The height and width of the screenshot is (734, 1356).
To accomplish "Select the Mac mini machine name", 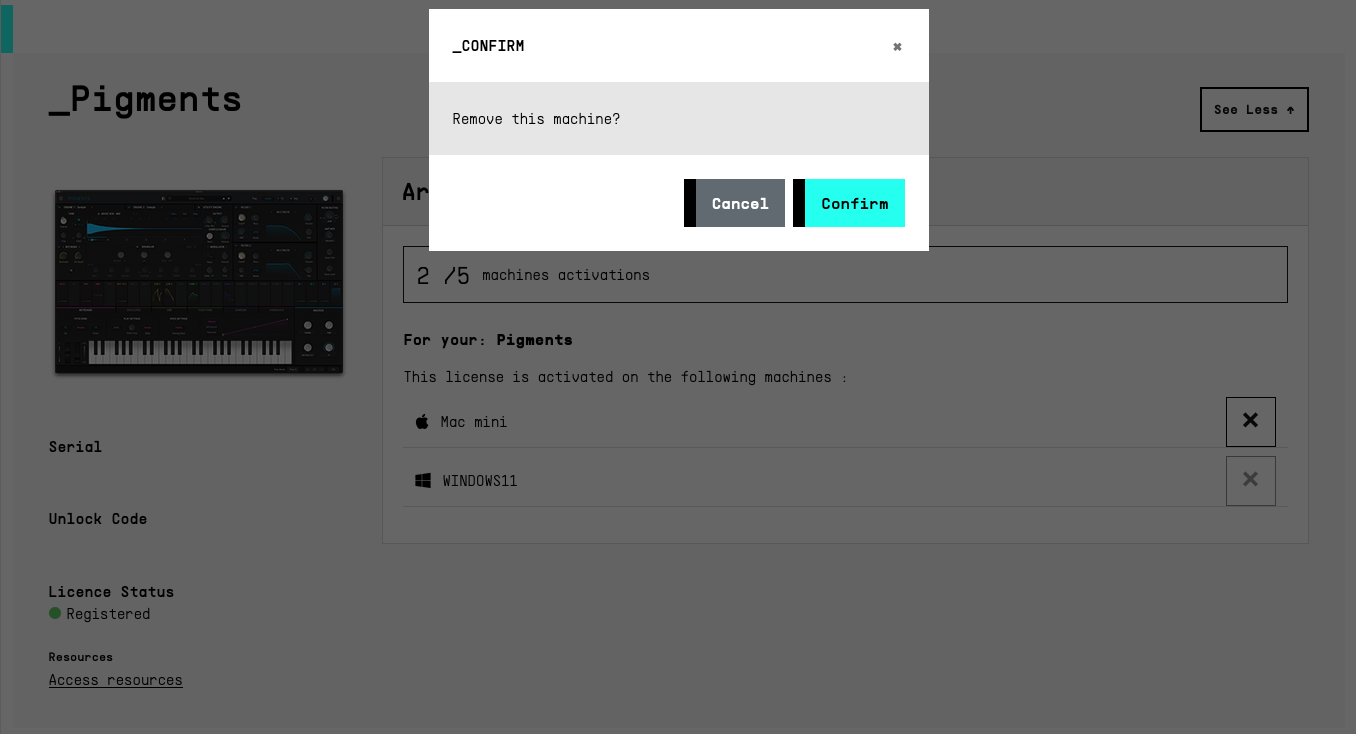I will coord(474,422).
